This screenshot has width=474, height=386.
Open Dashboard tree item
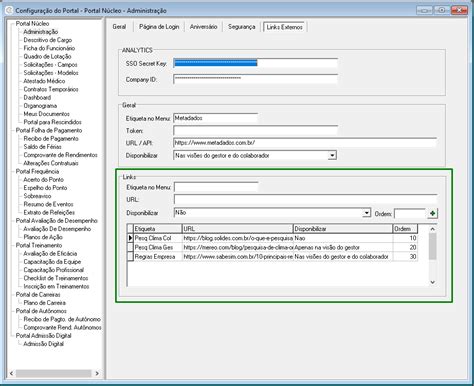point(37,97)
